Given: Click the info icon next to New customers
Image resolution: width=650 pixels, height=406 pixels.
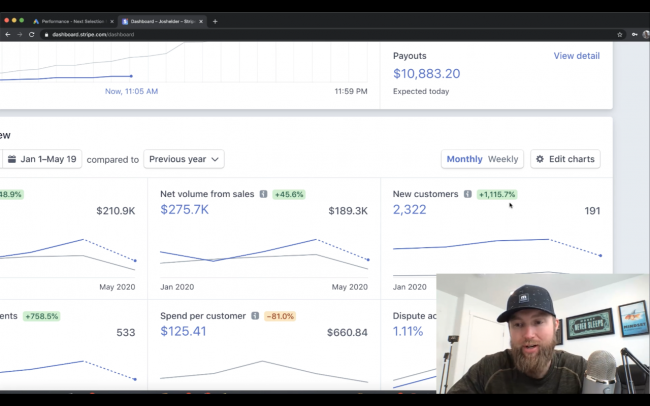Looking at the screenshot, I should tap(468, 194).
